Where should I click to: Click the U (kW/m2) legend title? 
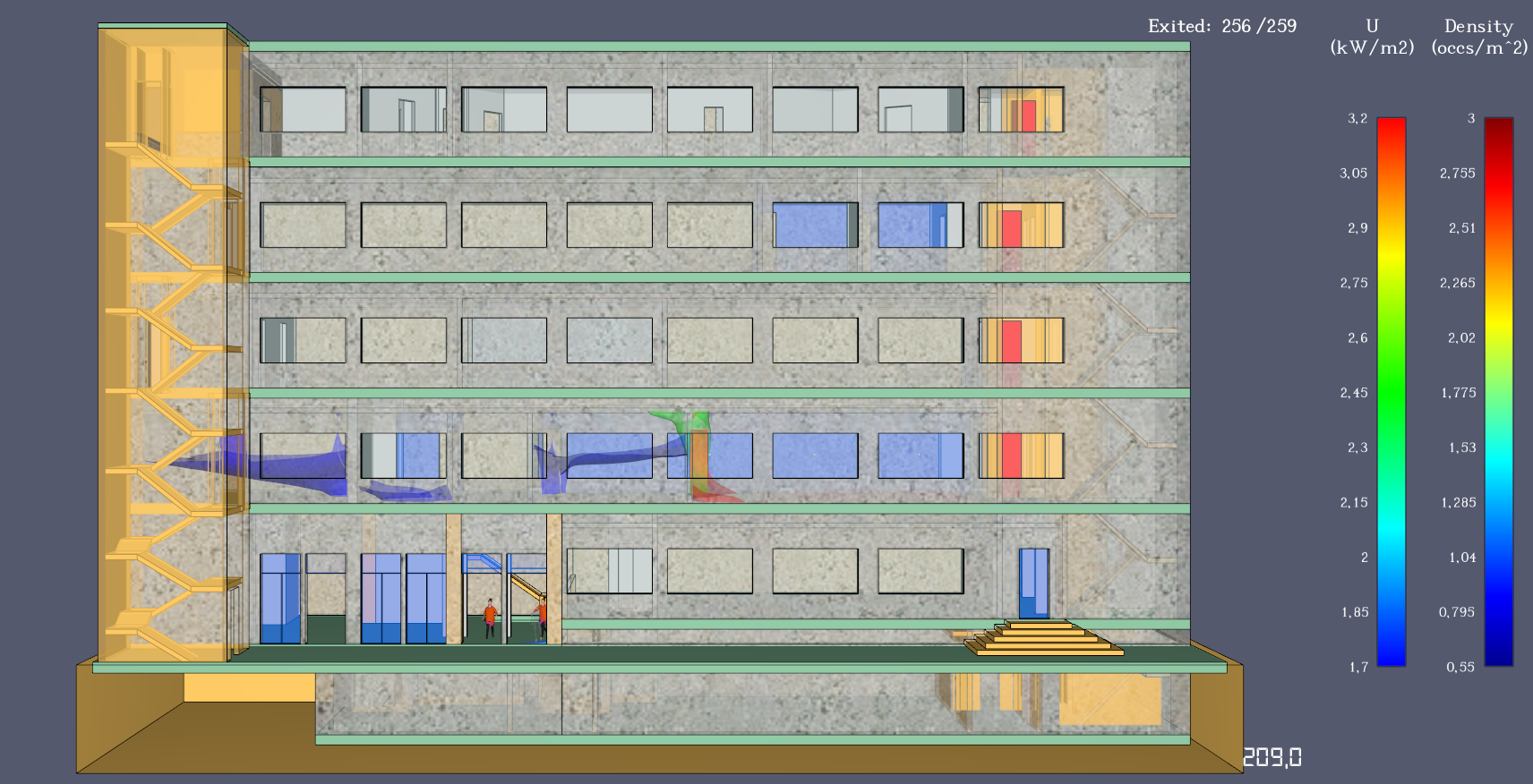click(x=1372, y=38)
